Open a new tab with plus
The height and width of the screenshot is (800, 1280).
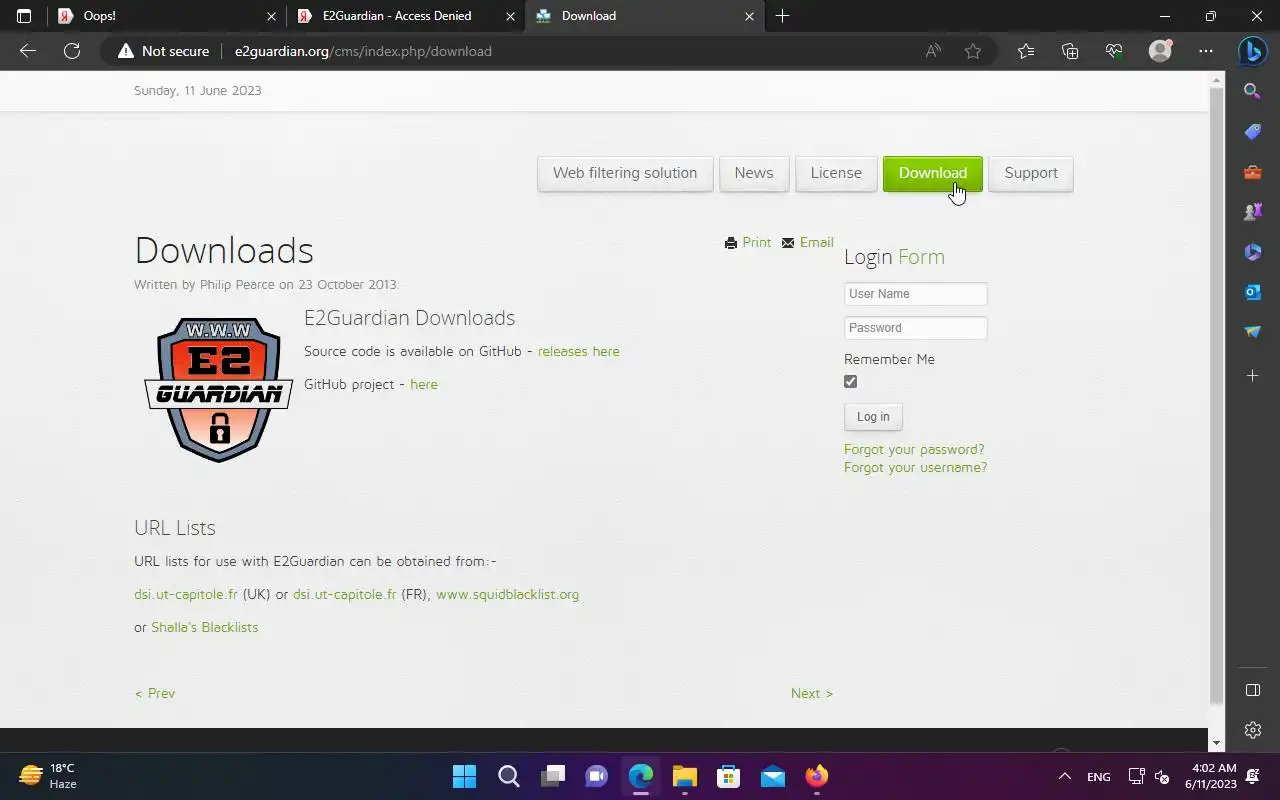pos(782,16)
